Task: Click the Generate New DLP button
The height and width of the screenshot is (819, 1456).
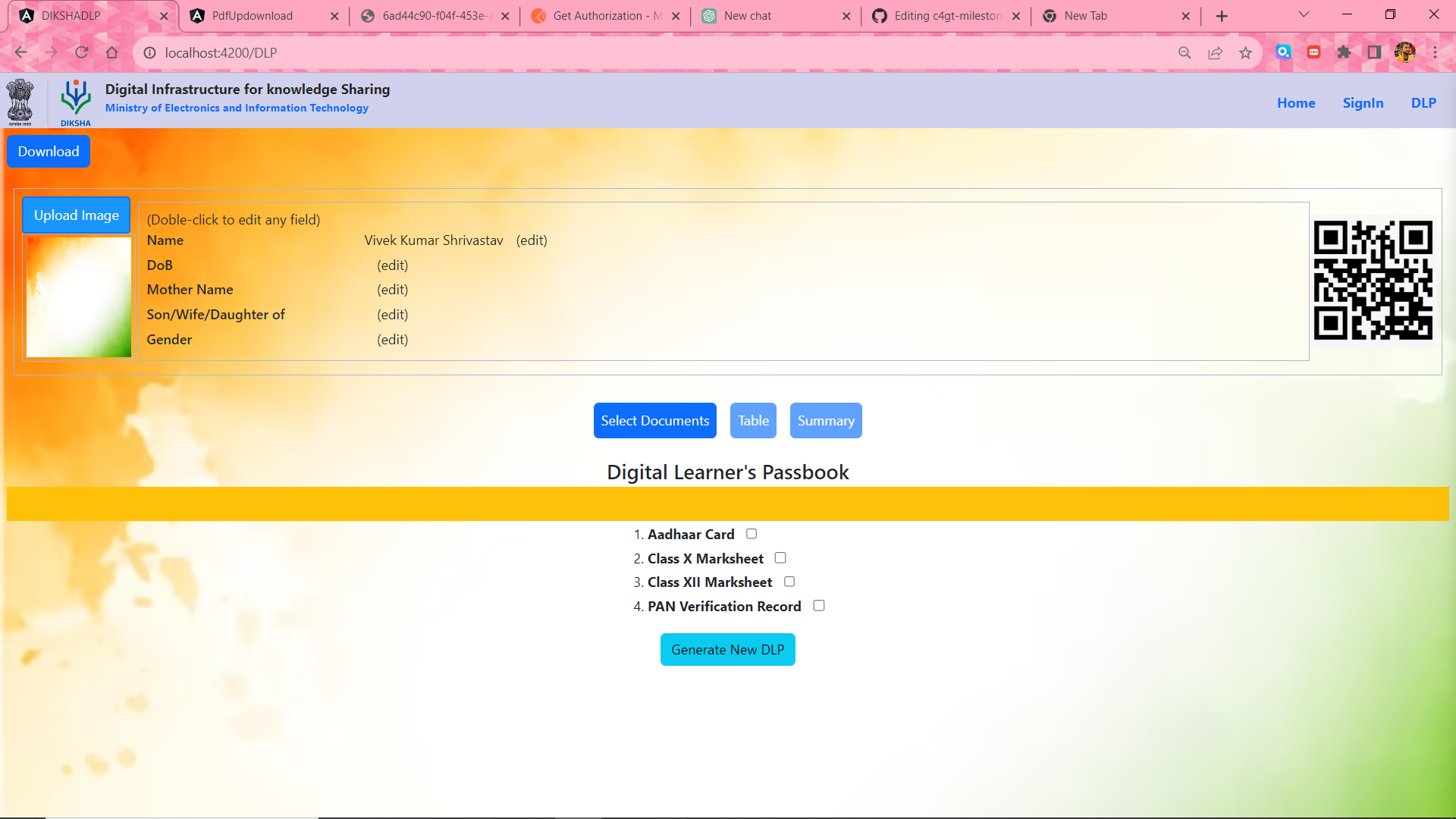Action: point(727,650)
